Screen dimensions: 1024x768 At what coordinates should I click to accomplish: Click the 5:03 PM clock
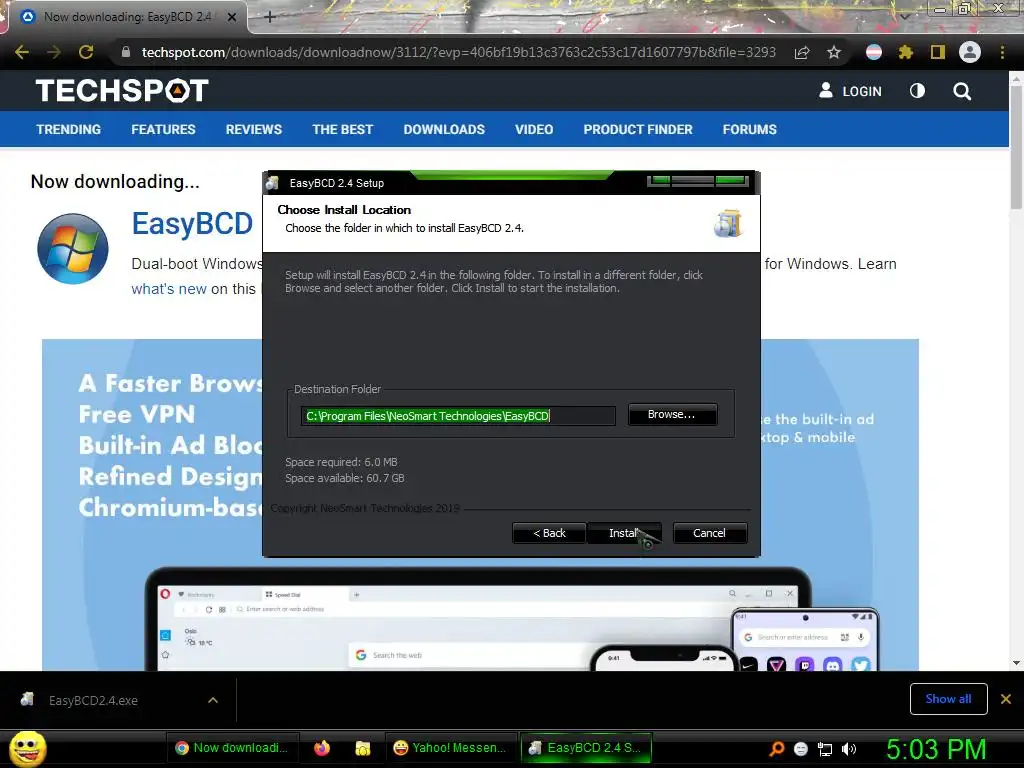pos(936,749)
